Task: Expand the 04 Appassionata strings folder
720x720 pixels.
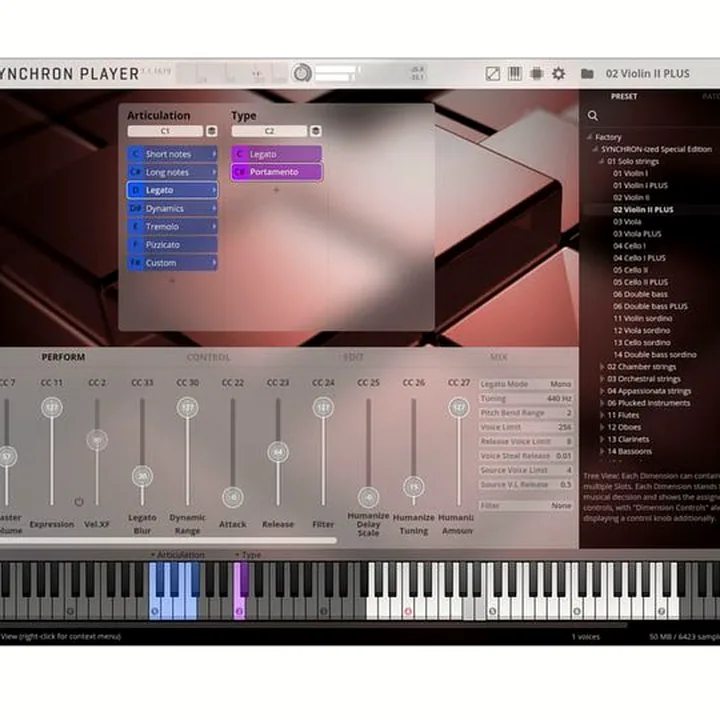Action: [x=602, y=391]
